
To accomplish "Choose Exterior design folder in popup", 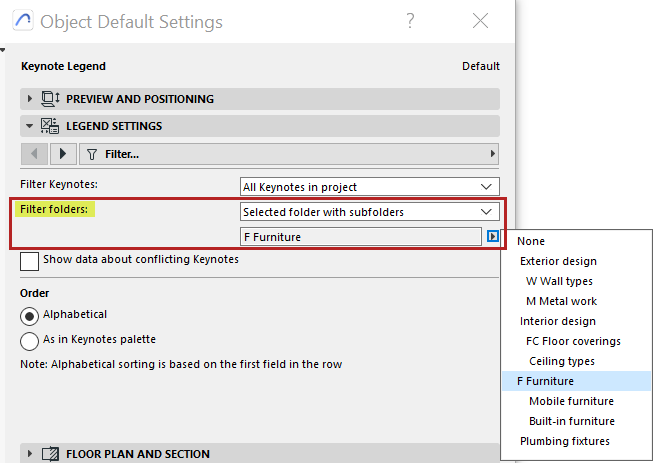I will coord(576,261).
